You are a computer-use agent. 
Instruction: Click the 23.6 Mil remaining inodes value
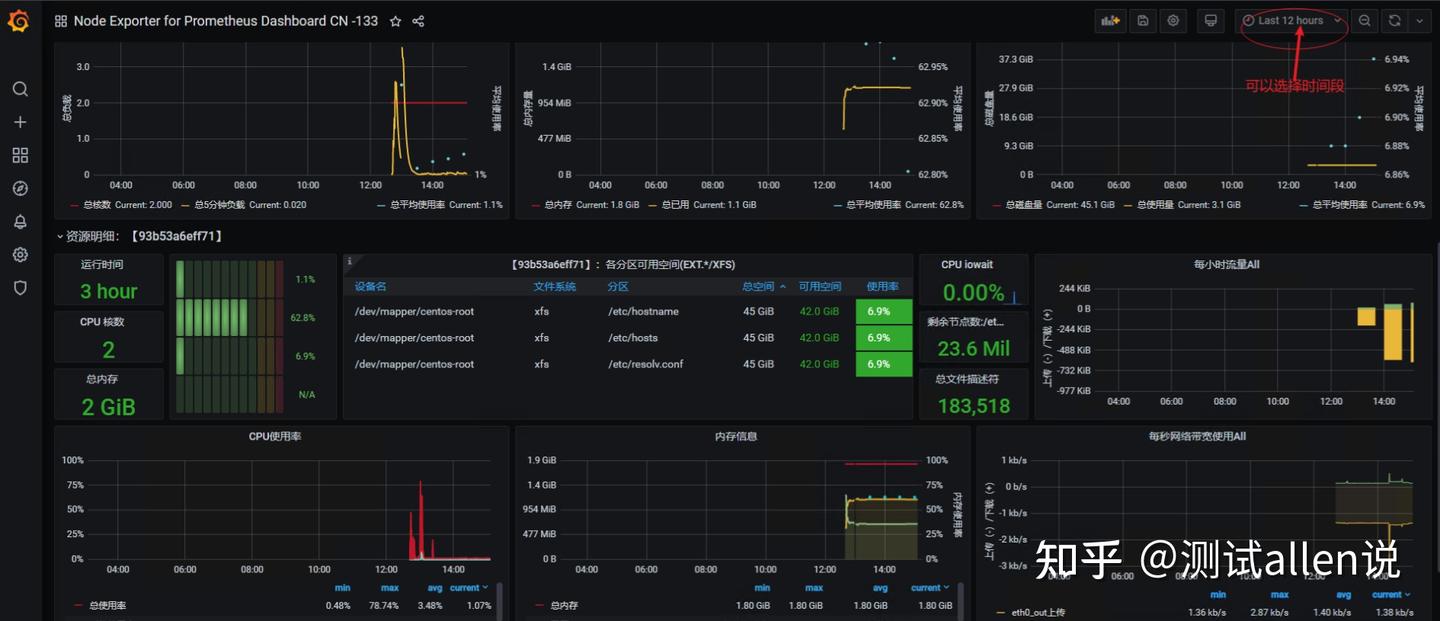974,349
